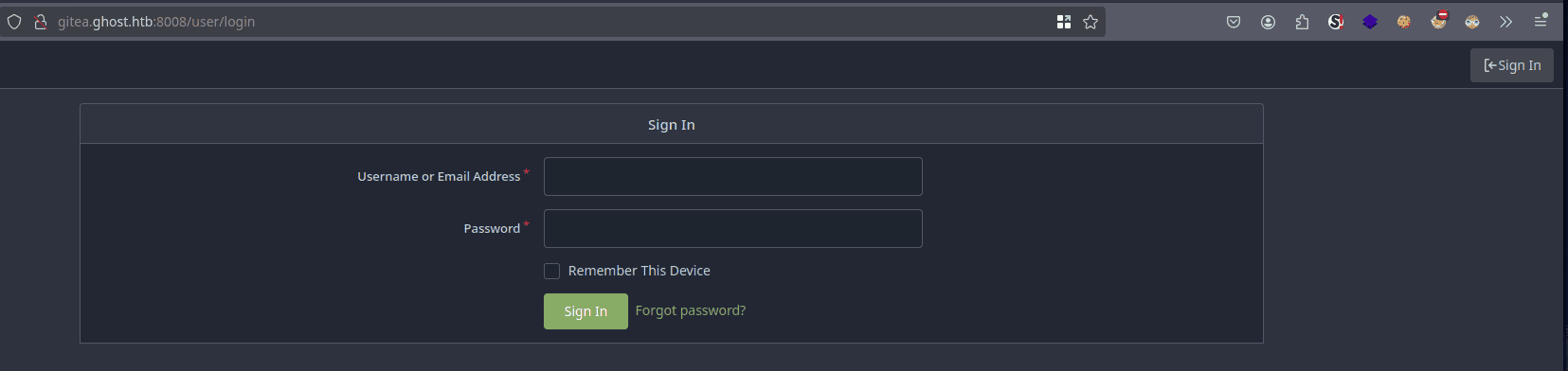Click the NoScript S extension icon

coord(1336,22)
